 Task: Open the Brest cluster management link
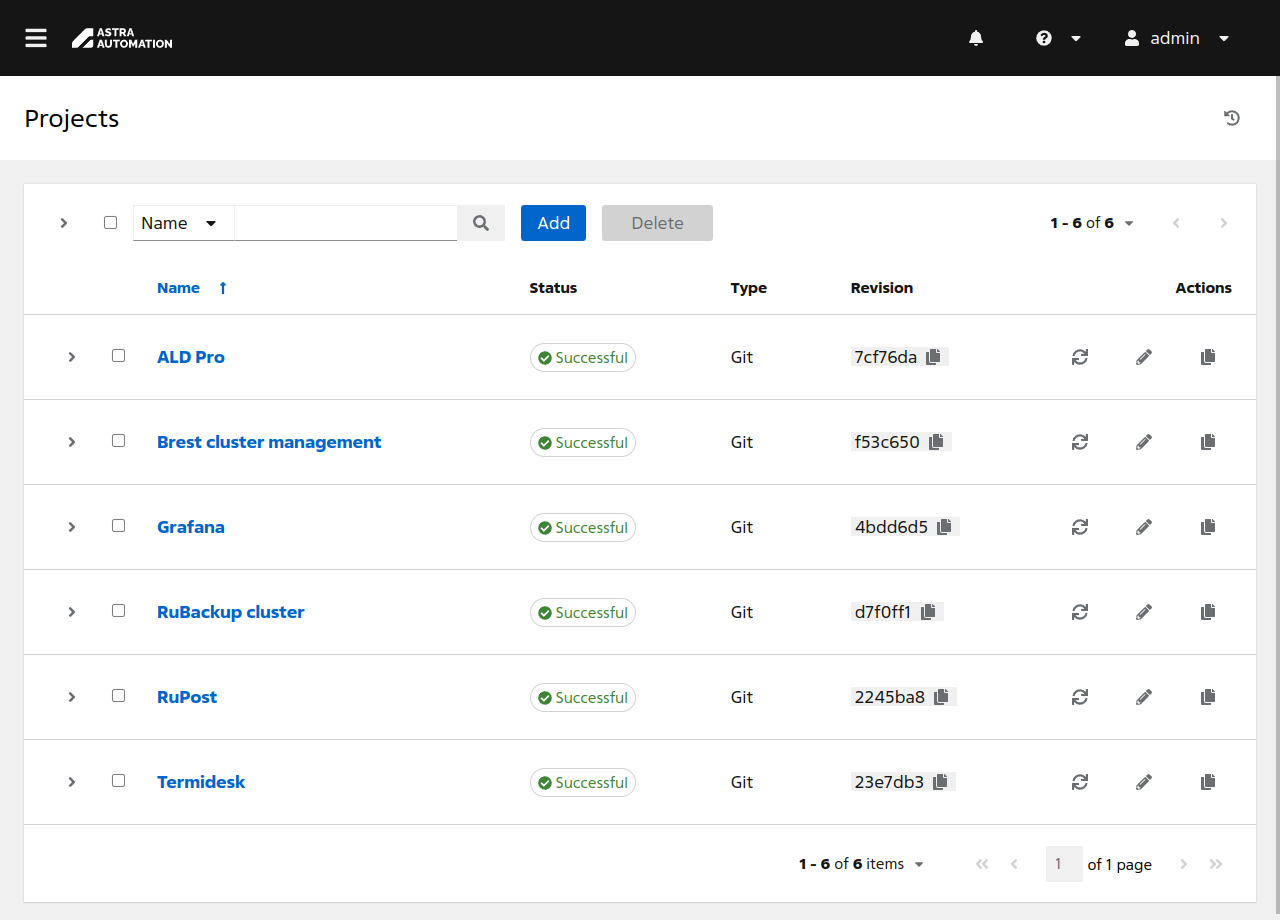[269, 442]
